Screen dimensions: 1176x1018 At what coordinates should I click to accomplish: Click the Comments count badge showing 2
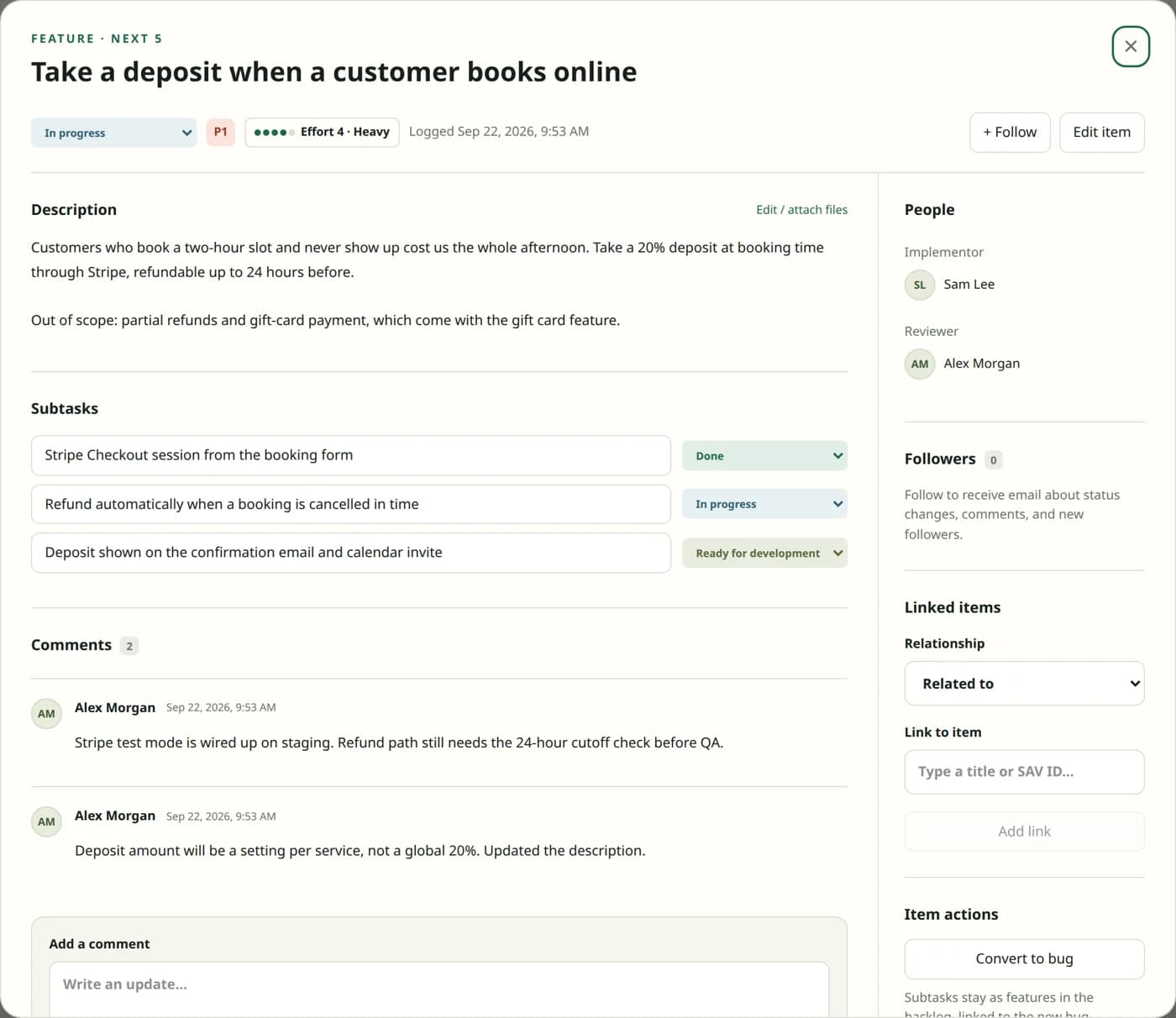[129, 646]
